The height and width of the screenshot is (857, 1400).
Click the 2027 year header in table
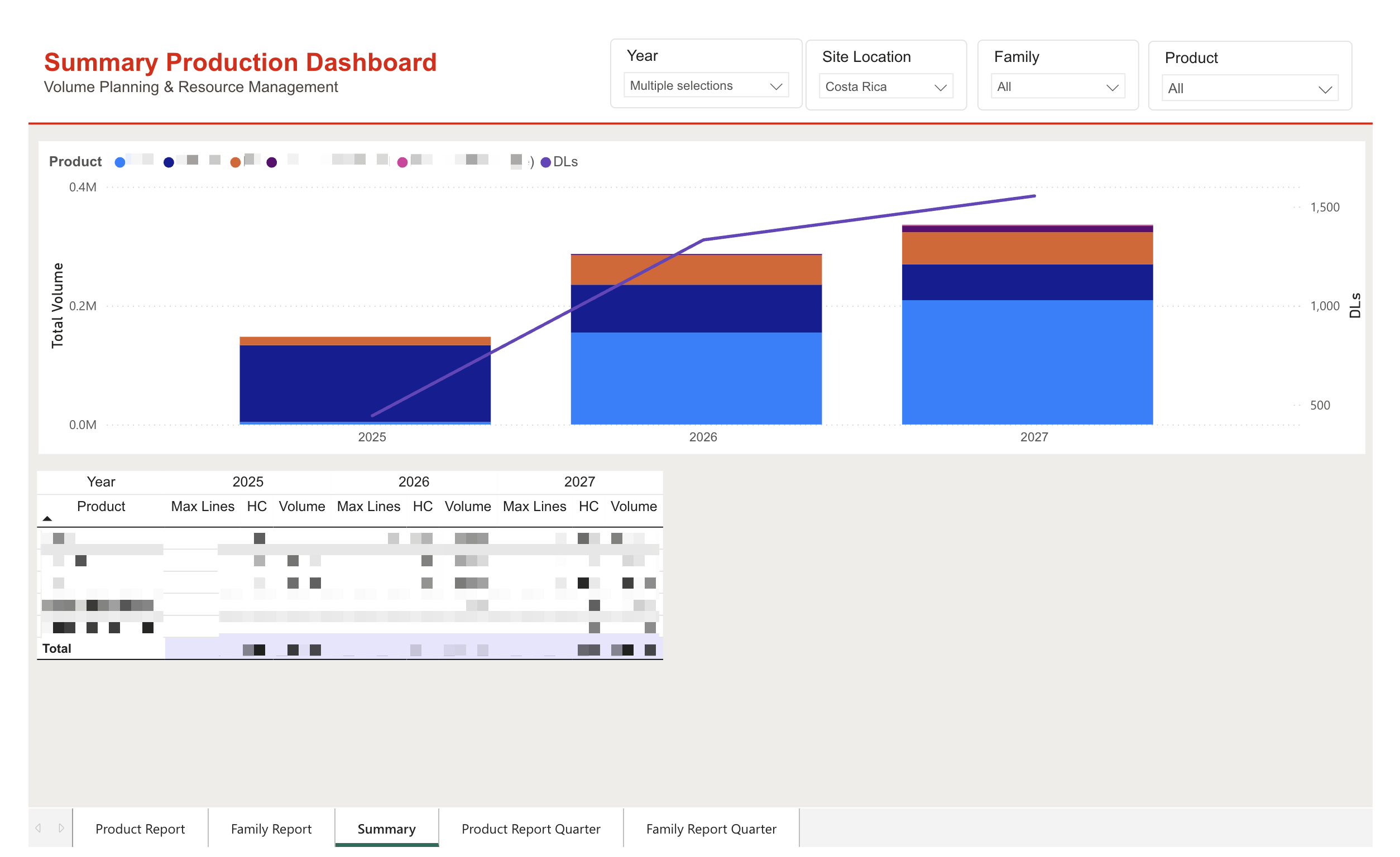pyautogui.click(x=579, y=482)
